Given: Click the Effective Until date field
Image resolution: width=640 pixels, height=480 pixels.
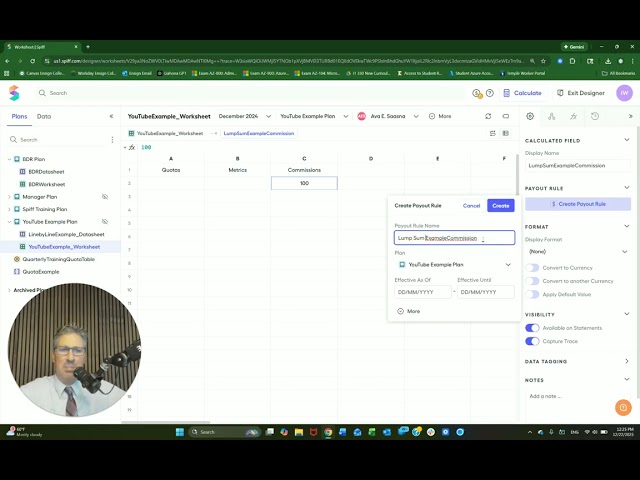Looking at the screenshot, I should point(486,292).
